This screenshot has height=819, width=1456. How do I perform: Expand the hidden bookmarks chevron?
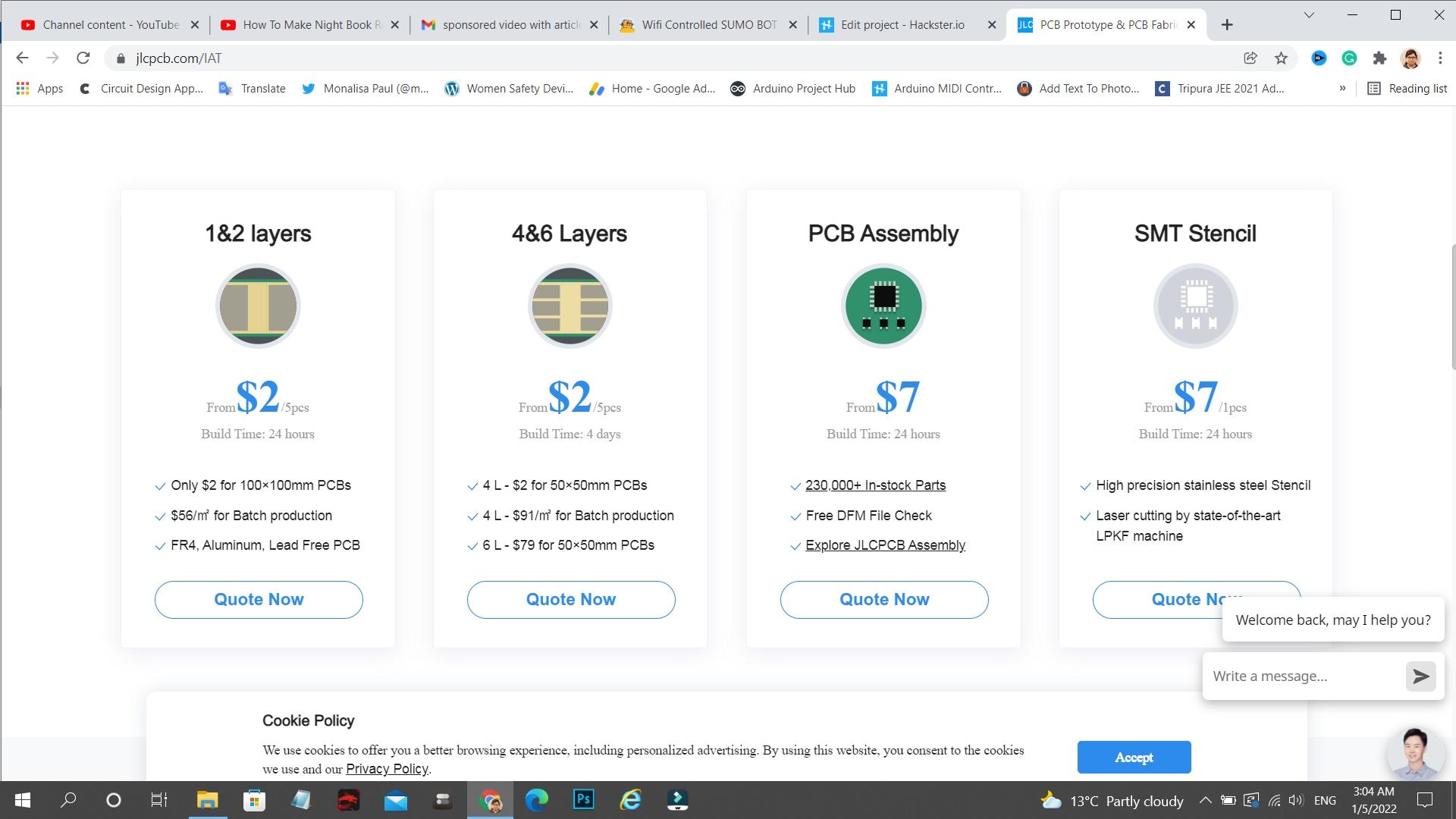[1342, 89]
